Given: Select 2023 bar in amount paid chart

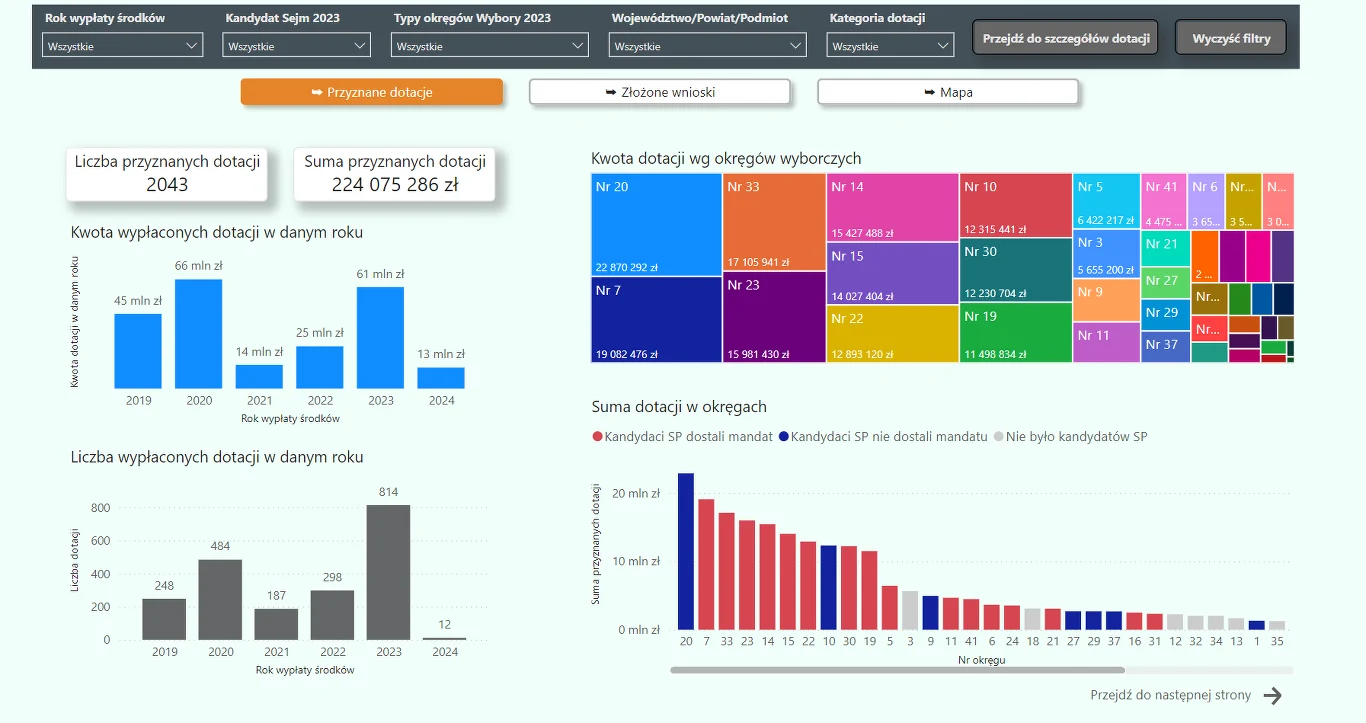Looking at the screenshot, I should (380, 338).
